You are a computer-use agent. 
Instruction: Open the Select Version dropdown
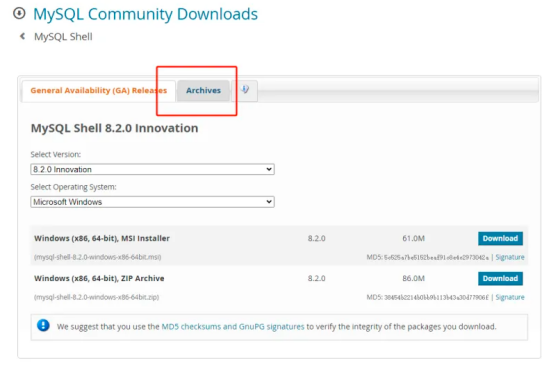(x=152, y=169)
